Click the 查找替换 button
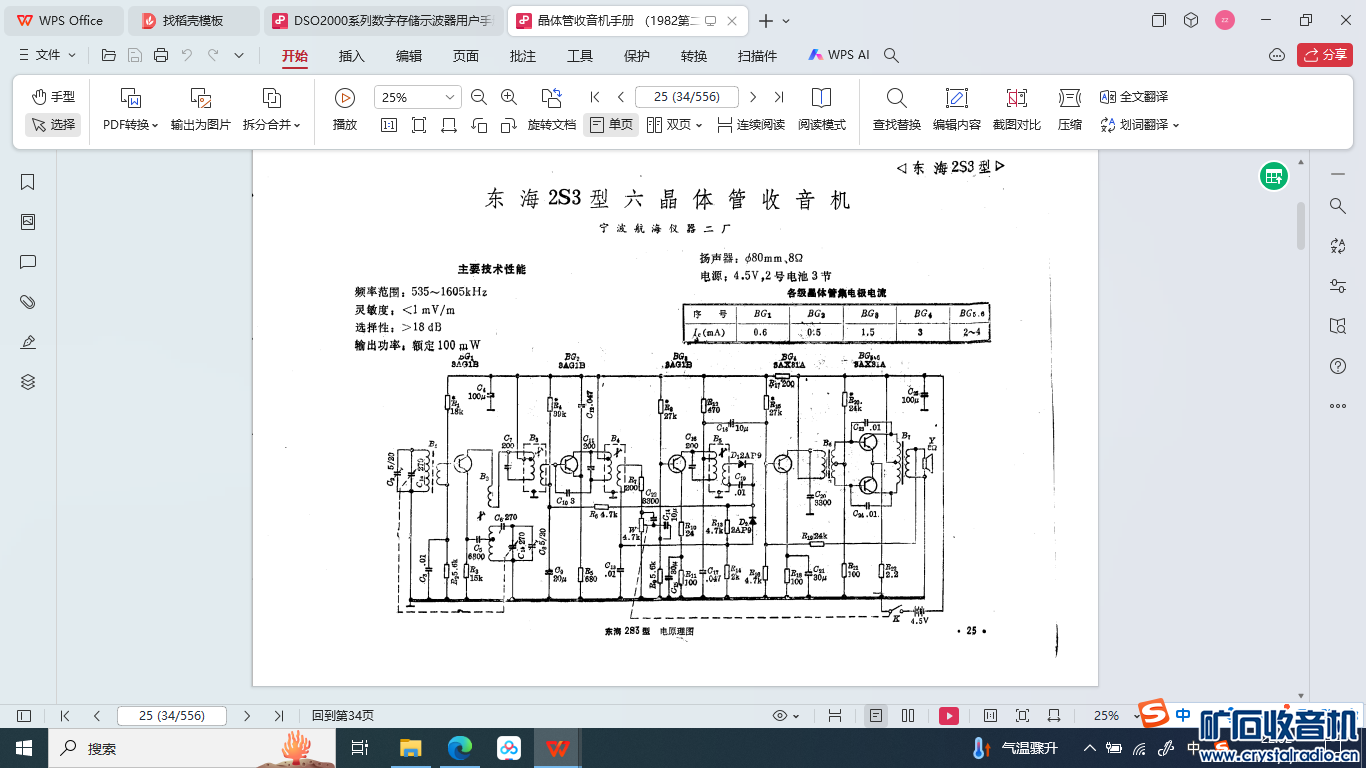 (x=897, y=110)
